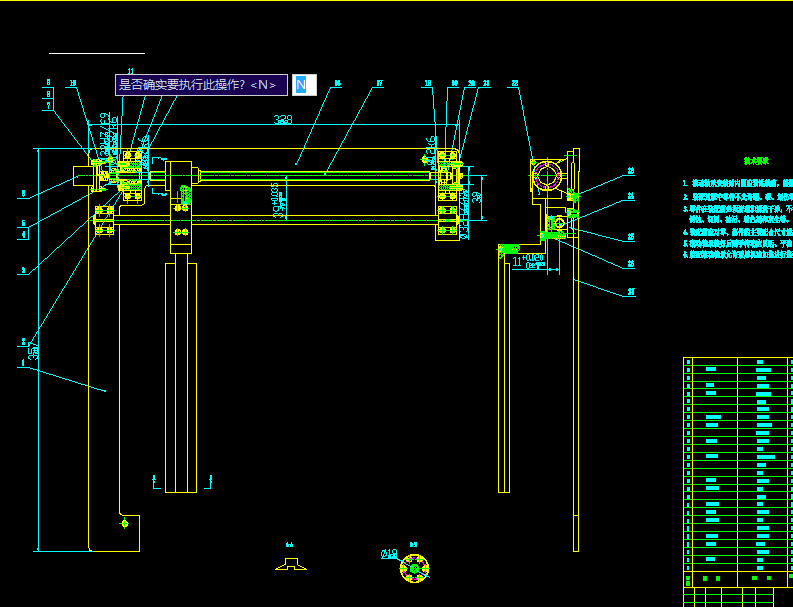793x607 pixels.
Task: Select the 11 toleranced dimension in side view
Action: point(528,261)
